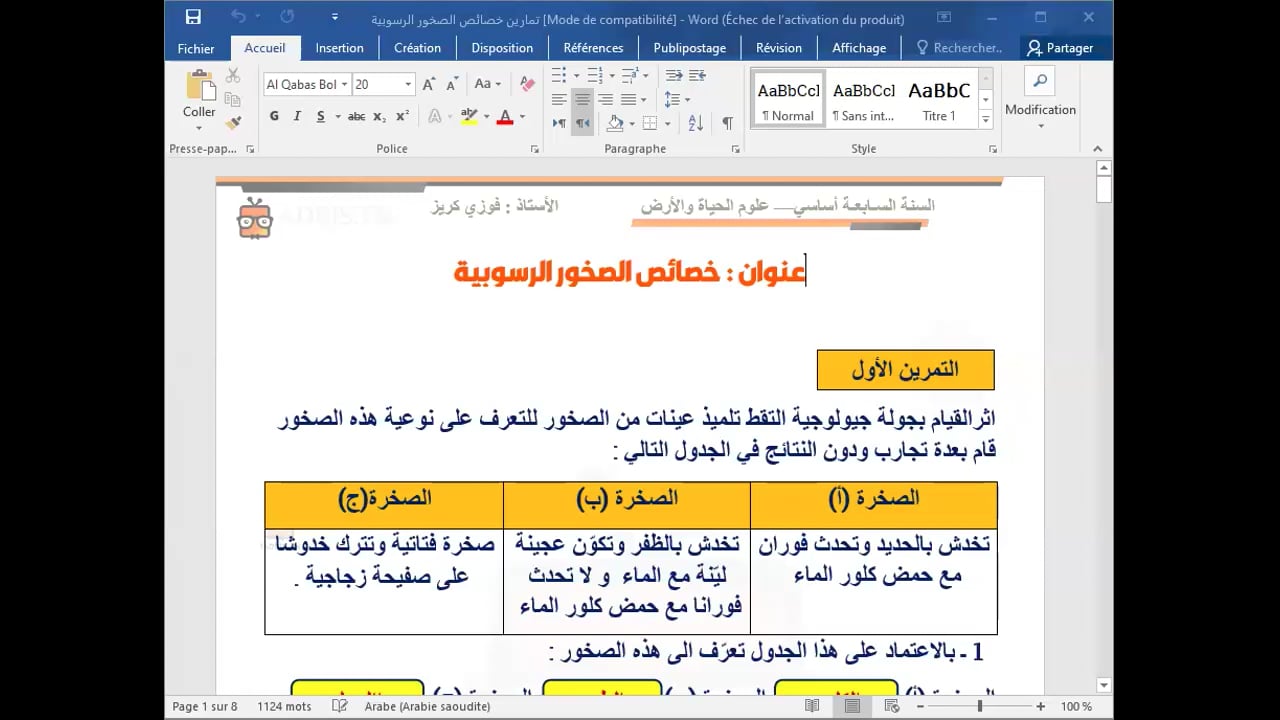Screen dimensions: 1280x720
Task: Open the Change Case Aa dropdown
Action: pyautogui.click(x=487, y=85)
